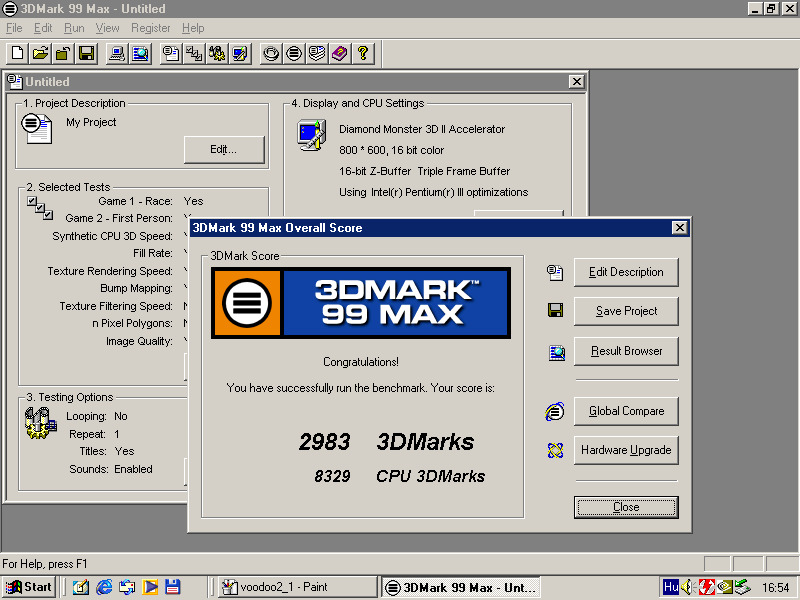Click the My Project description text
The width and height of the screenshot is (800, 600).
point(91,122)
